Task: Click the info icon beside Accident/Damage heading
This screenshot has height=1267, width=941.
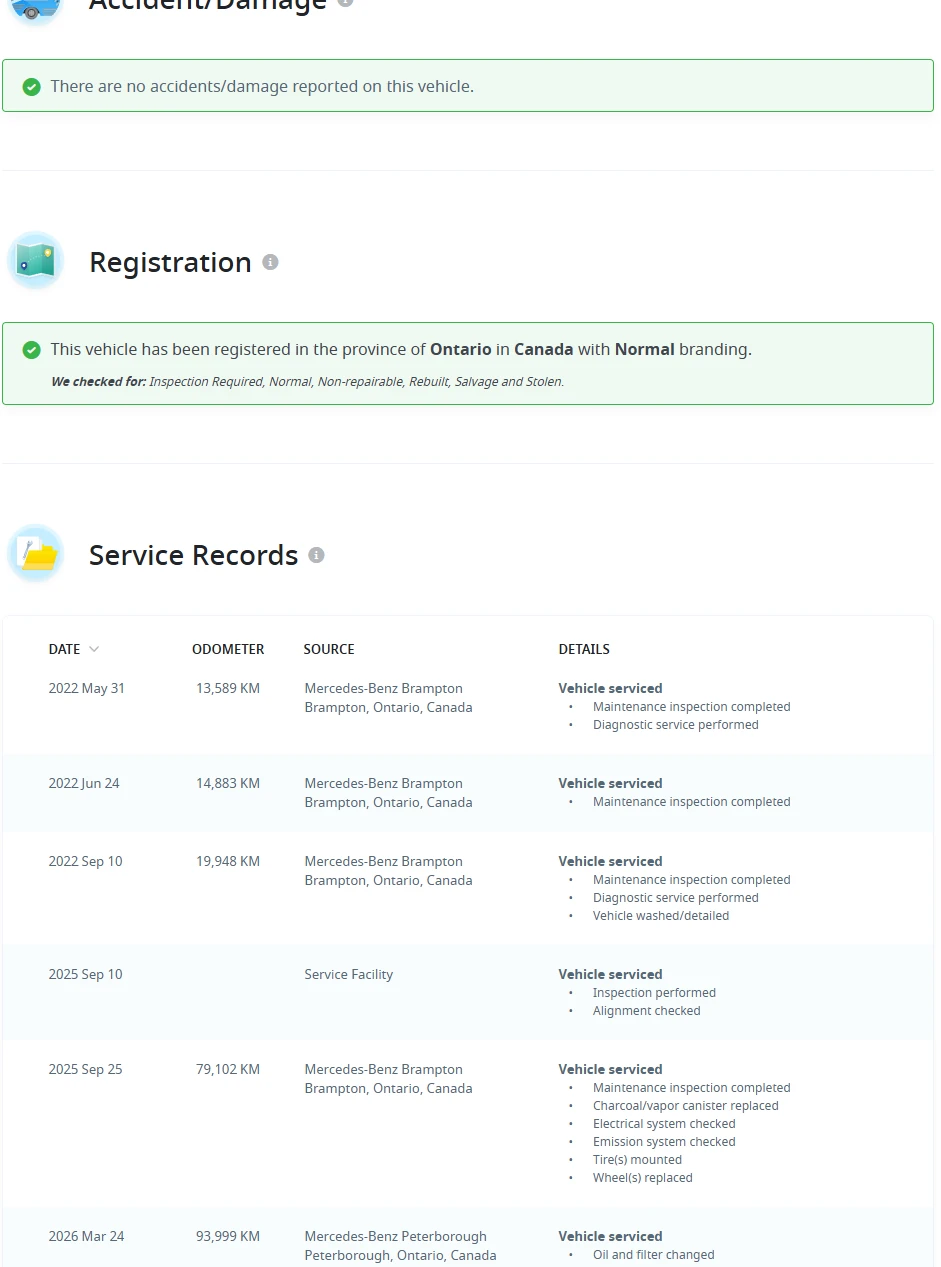Action: [x=345, y=3]
